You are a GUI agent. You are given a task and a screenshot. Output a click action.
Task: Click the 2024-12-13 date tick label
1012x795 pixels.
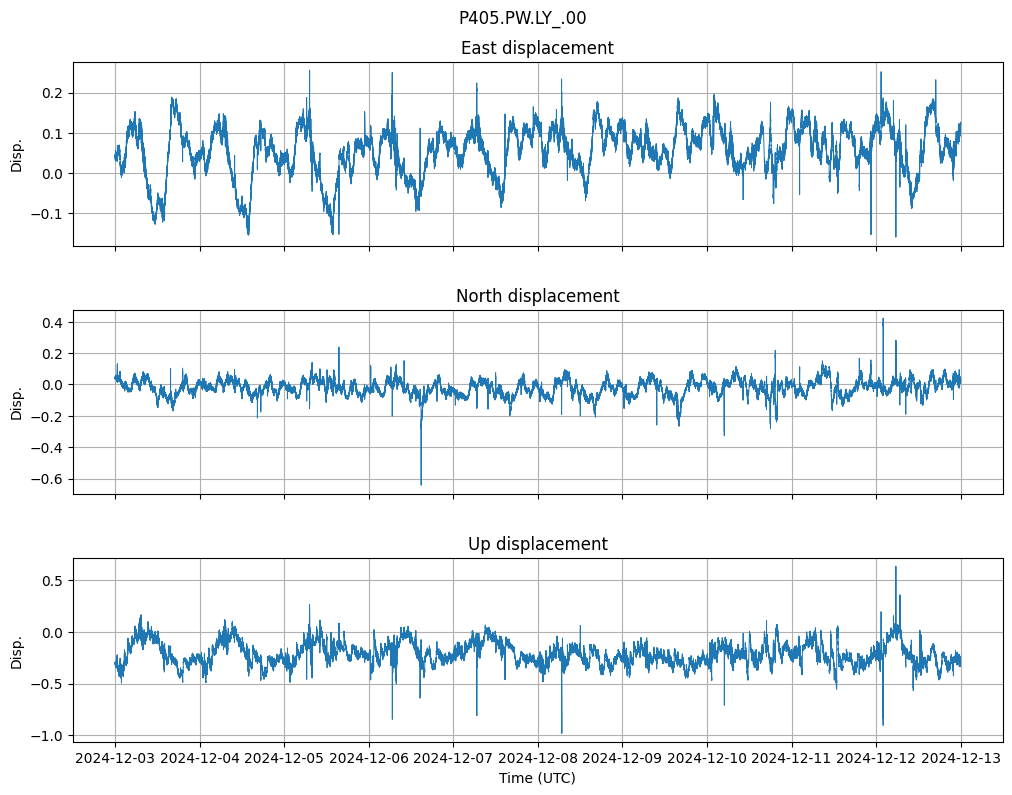[961, 758]
